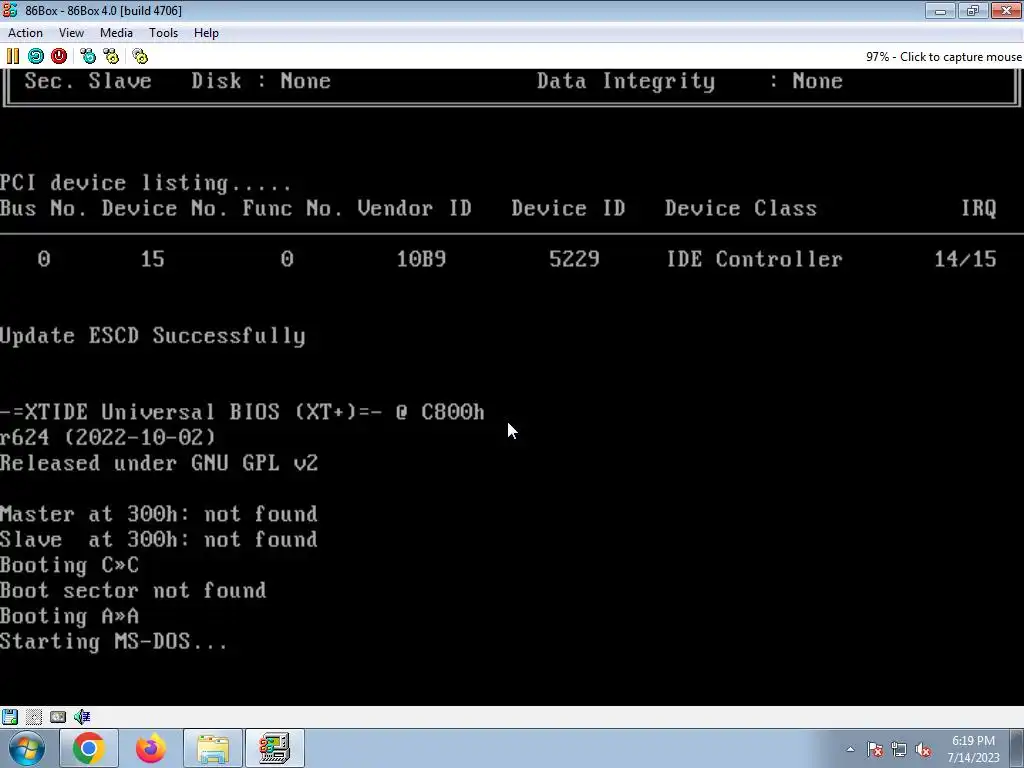Click Device ID value '5229'
This screenshot has width=1024, height=768.
(x=574, y=259)
